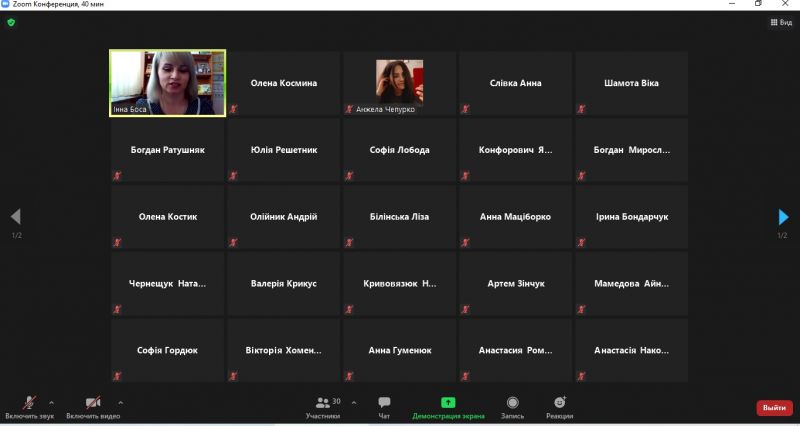Click muted mic icon on Артем Зінчук tile

click(465, 309)
